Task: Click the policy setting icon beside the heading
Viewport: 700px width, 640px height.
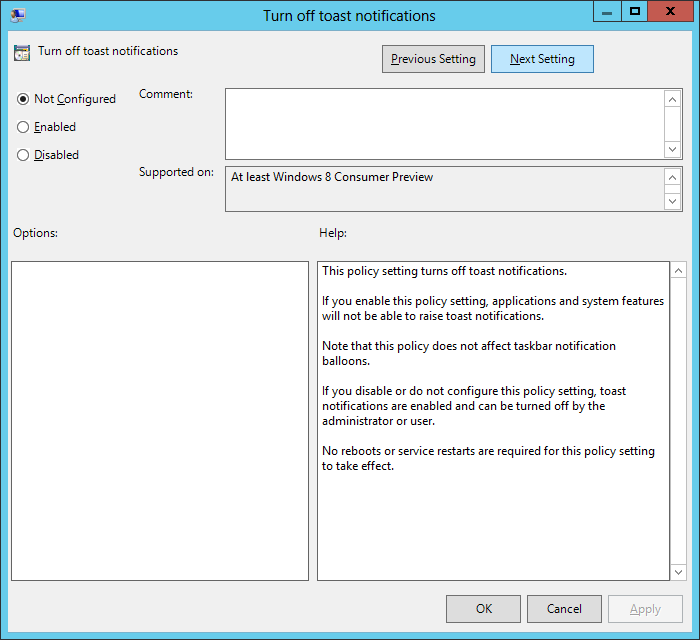Action: 22,53
